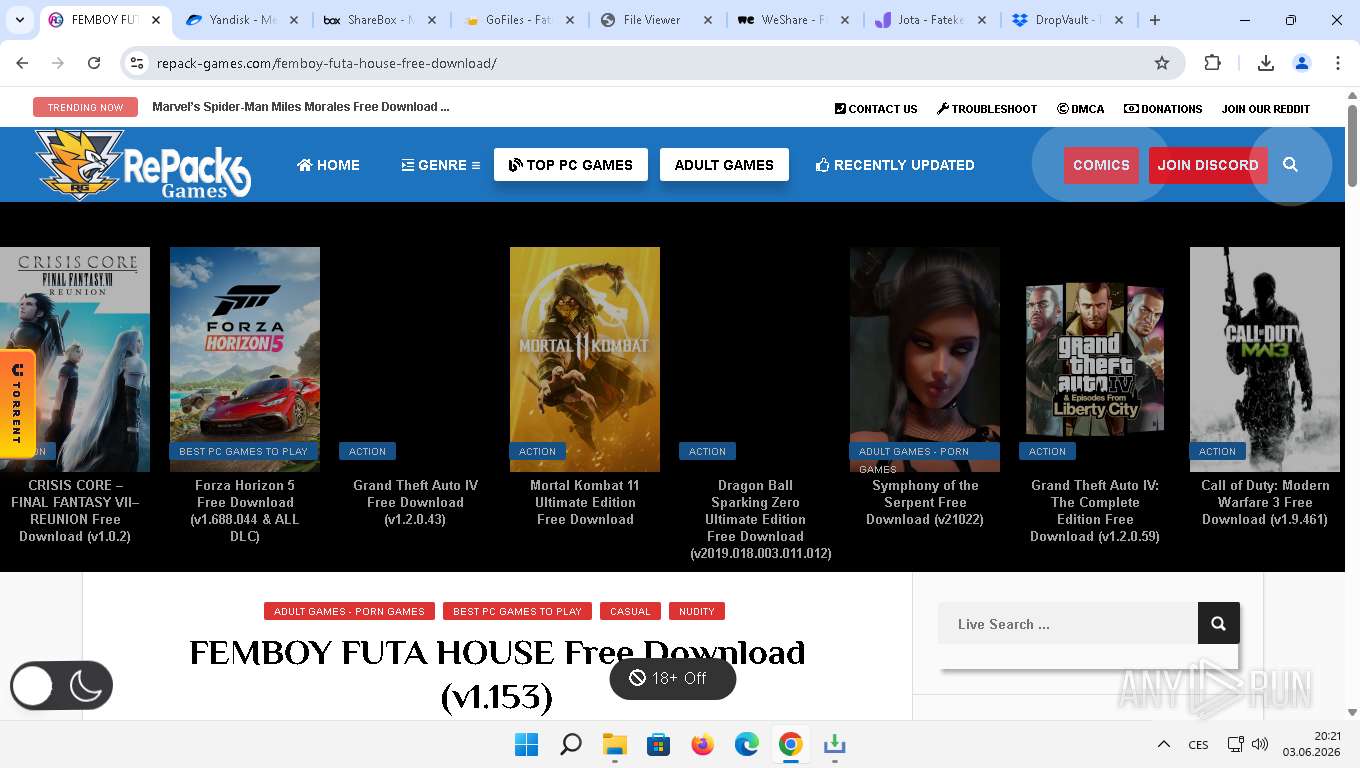
Task: Expand the GENRE menu
Action: [441, 165]
